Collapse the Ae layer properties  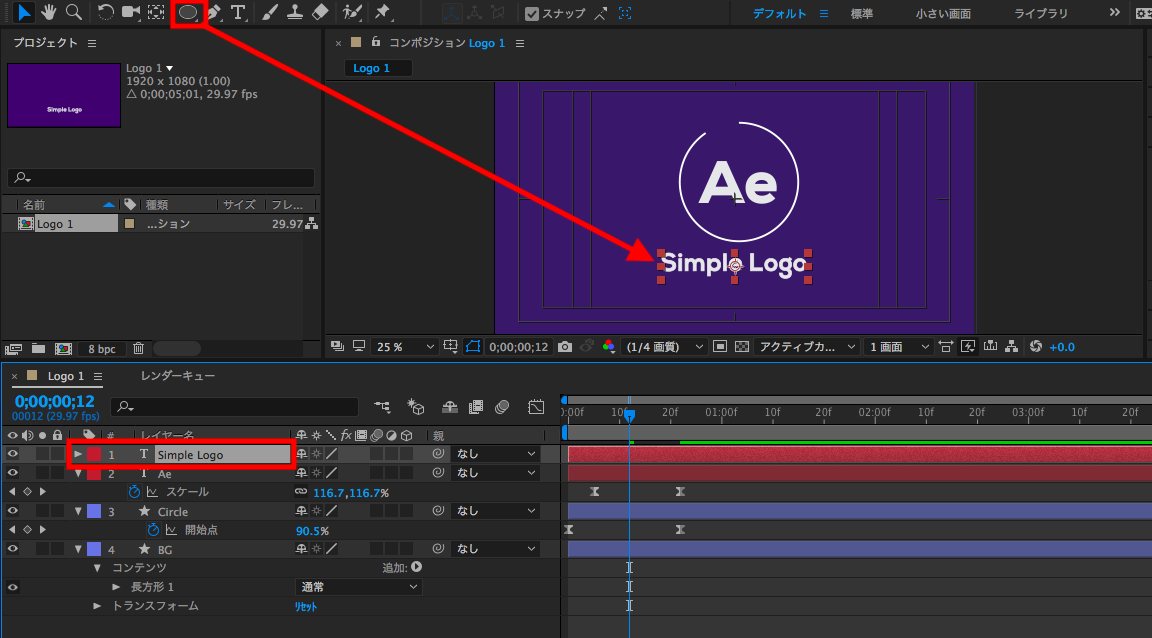pos(78,473)
